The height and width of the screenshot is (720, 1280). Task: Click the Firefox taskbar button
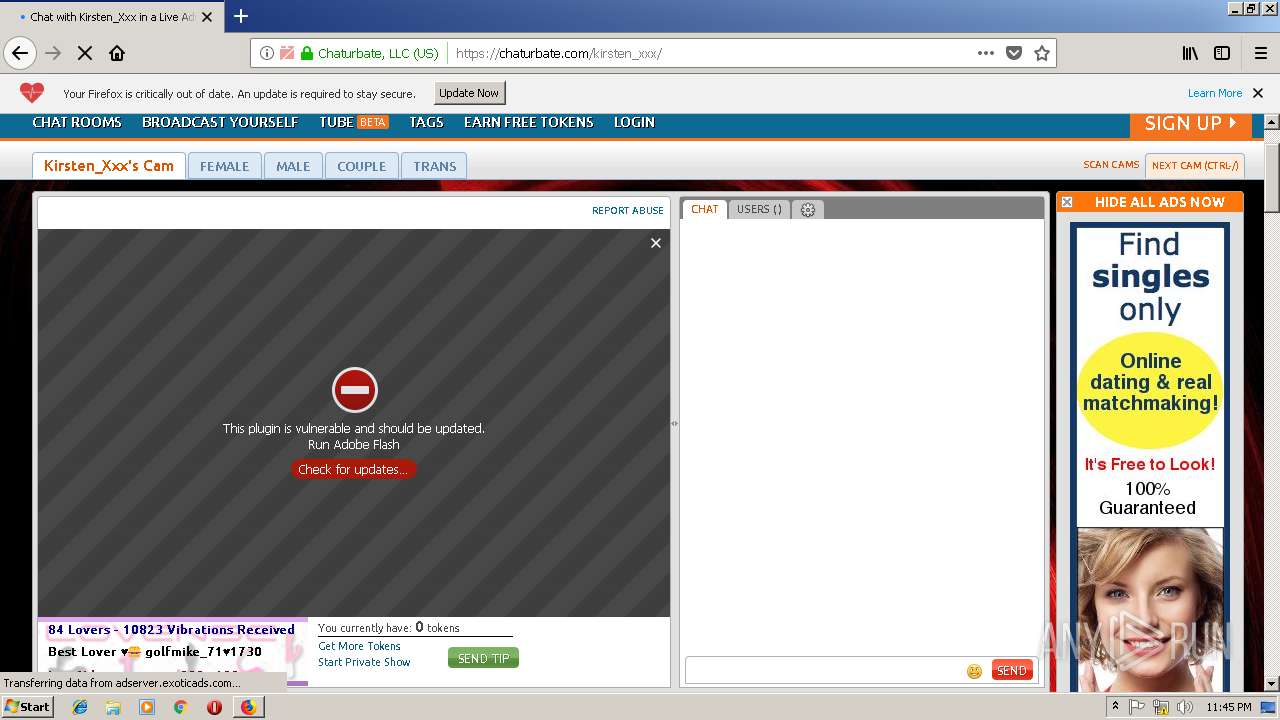pyautogui.click(x=248, y=707)
